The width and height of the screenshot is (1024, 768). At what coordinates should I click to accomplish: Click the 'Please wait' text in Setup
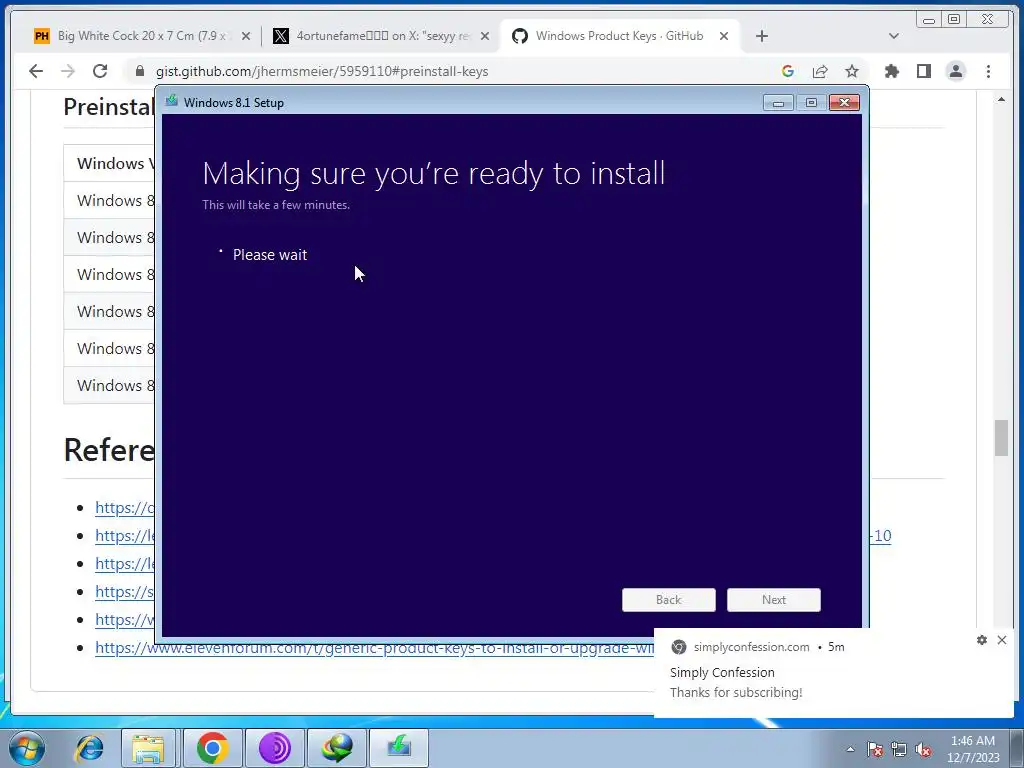coord(270,255)
